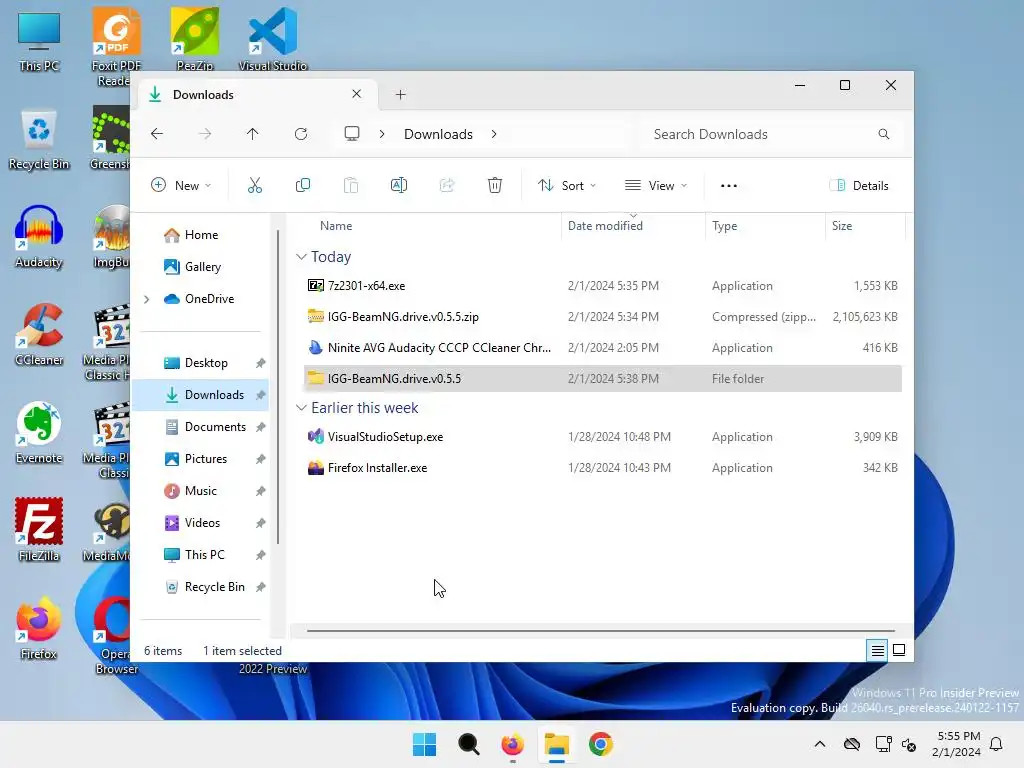Select FileZilla desktop shortcut
1024x768 pixels.
(x=39, y=530)
